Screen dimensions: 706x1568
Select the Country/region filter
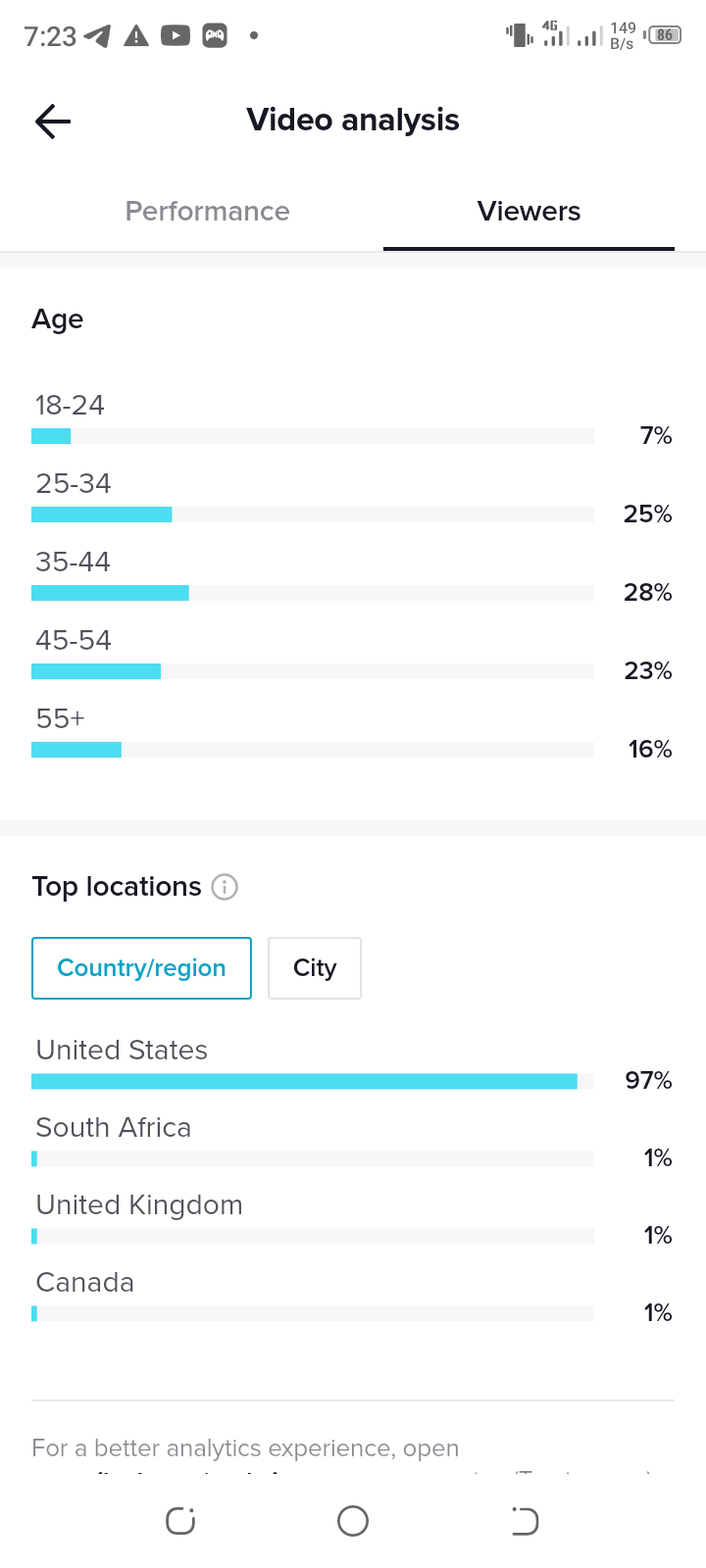point(141,968)
